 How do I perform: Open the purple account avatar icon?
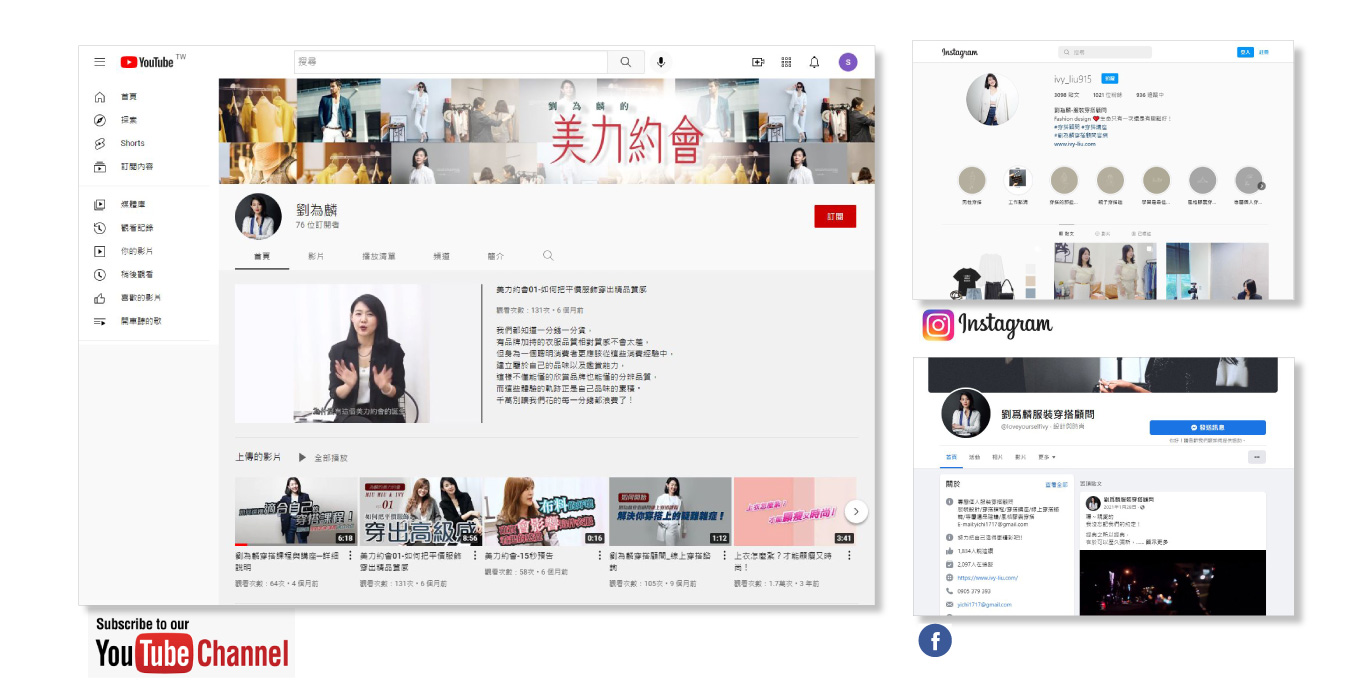[x=848, y=62]
